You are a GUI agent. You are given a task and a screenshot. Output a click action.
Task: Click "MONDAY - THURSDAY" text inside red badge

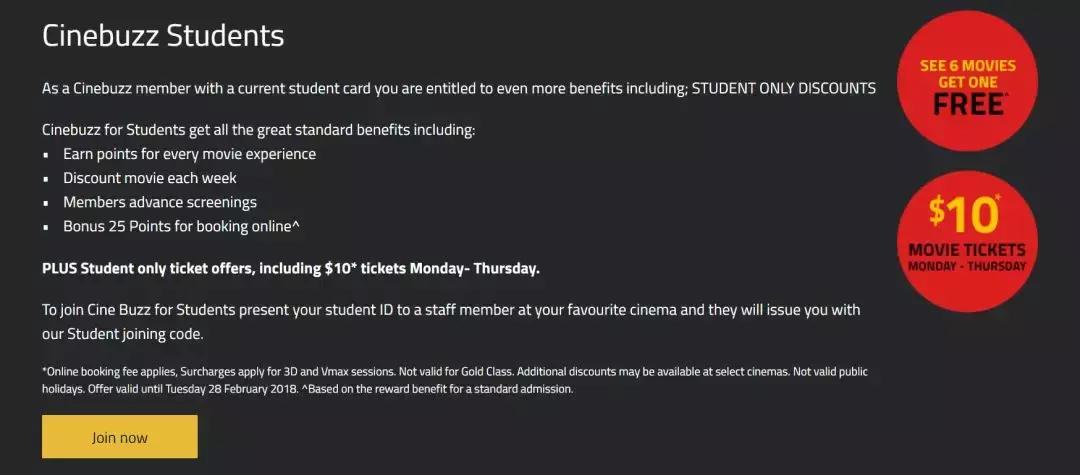tap(967, 267)
